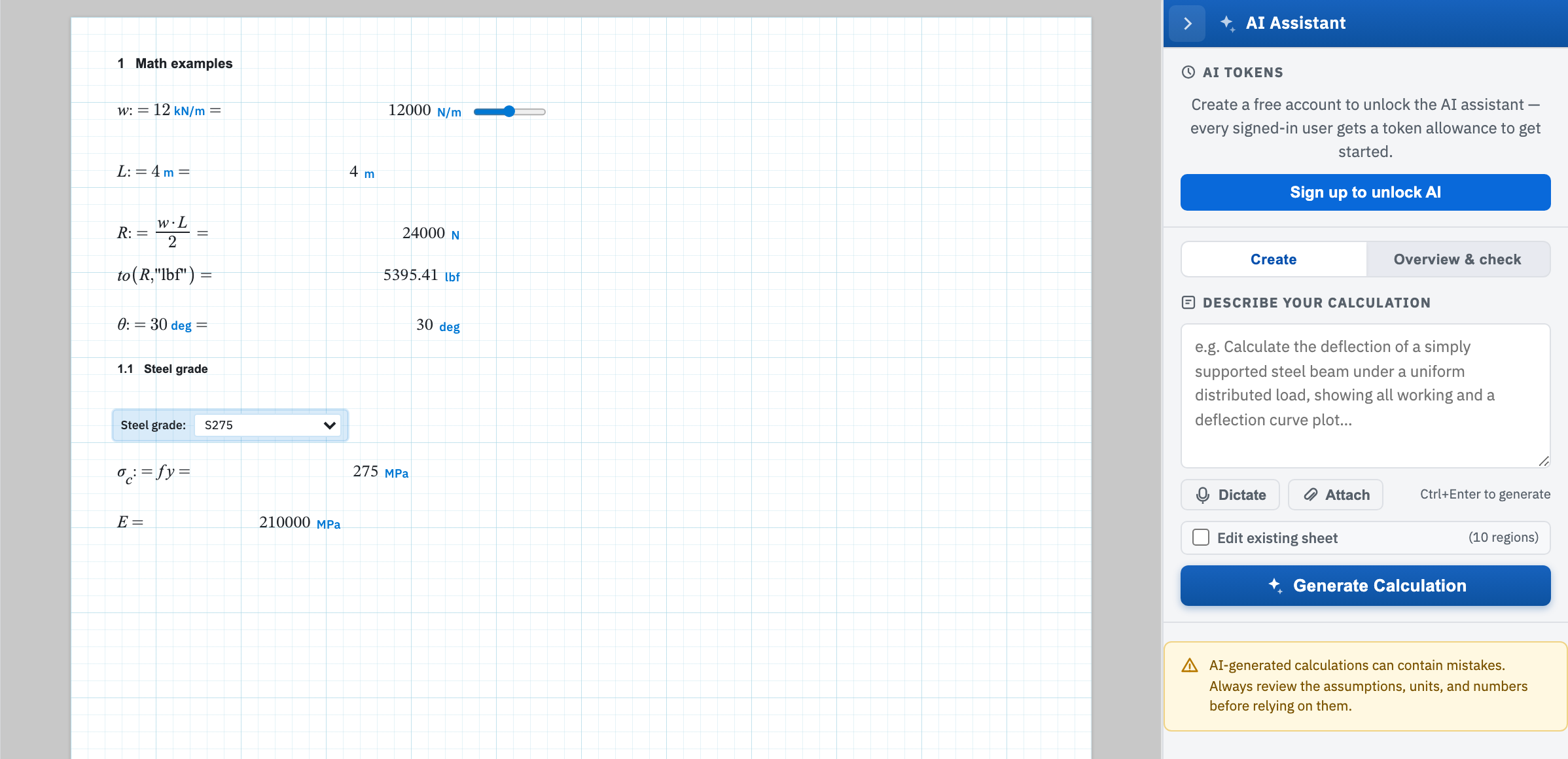Switch to the Create tab
Image resolution: width=1568 pixels, height=759 pixels.
1274,259
